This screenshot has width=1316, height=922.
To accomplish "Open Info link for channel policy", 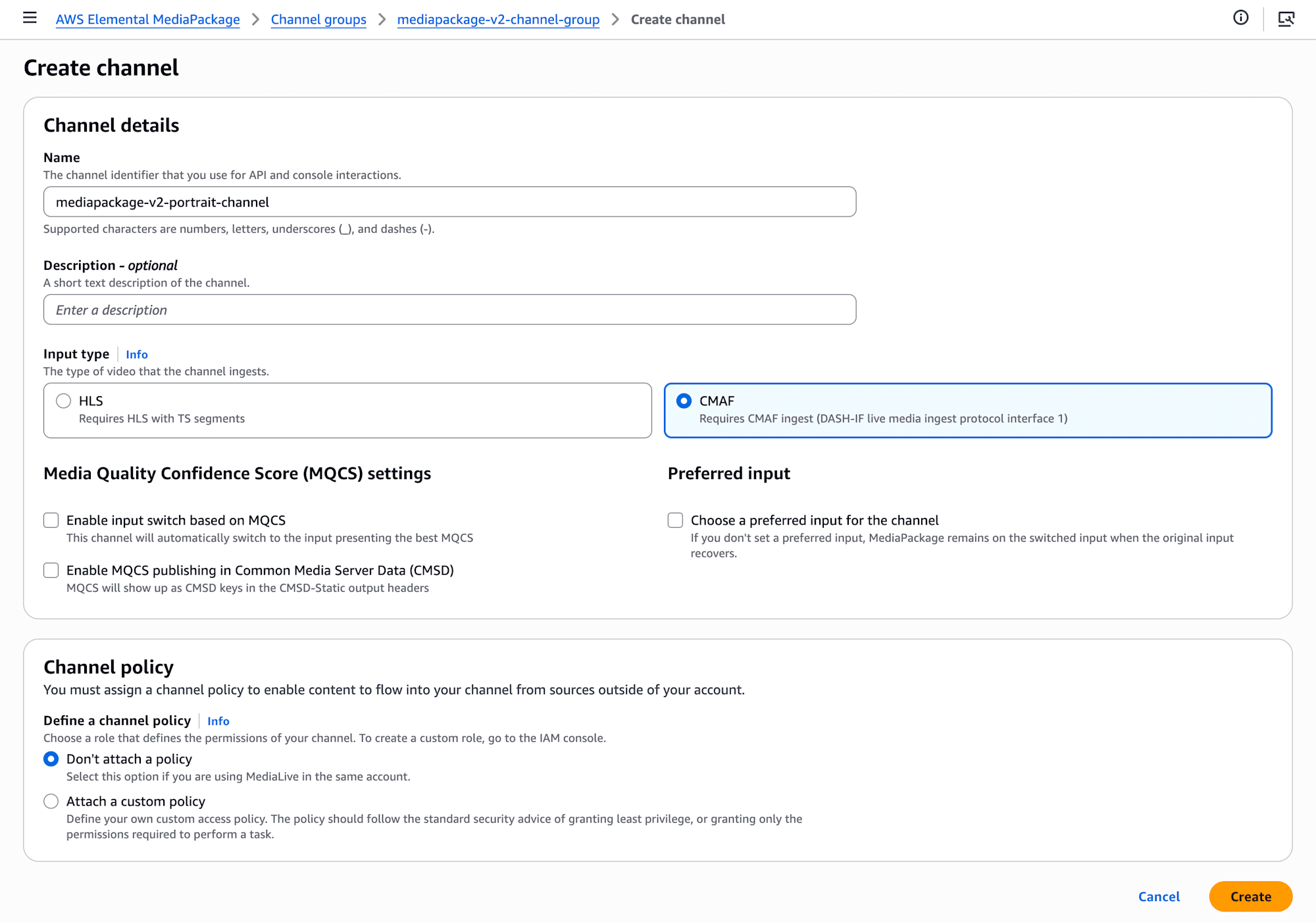I will pyautogui.click(x=218, y=721).
